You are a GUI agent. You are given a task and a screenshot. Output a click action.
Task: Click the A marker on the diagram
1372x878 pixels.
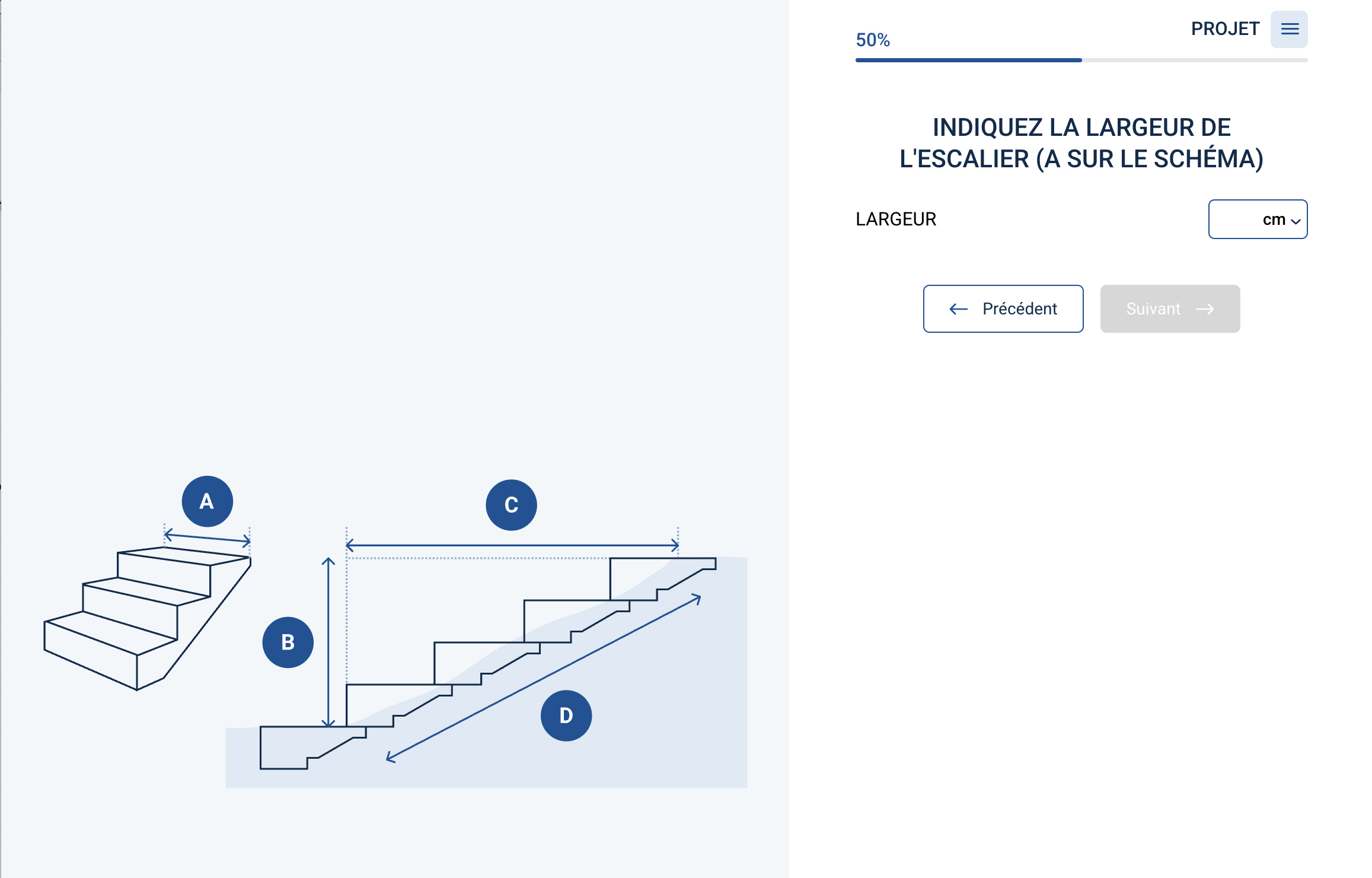point(207,501)
